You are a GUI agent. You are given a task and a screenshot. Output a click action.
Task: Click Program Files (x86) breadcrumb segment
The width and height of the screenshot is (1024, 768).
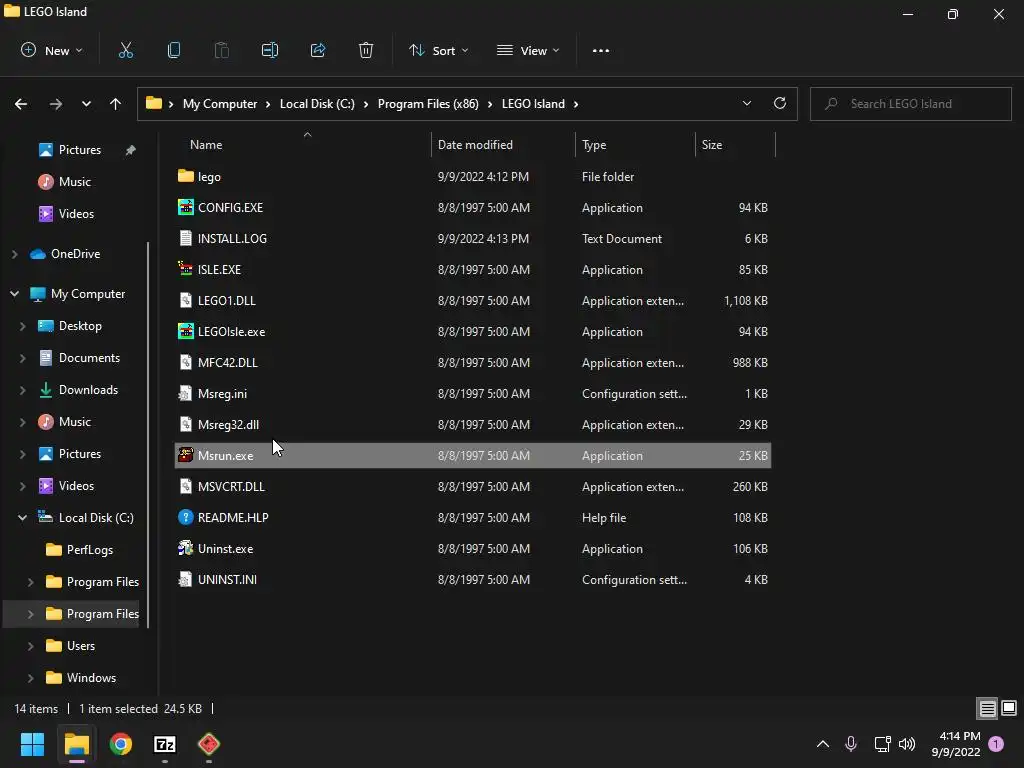pos(428,104)
